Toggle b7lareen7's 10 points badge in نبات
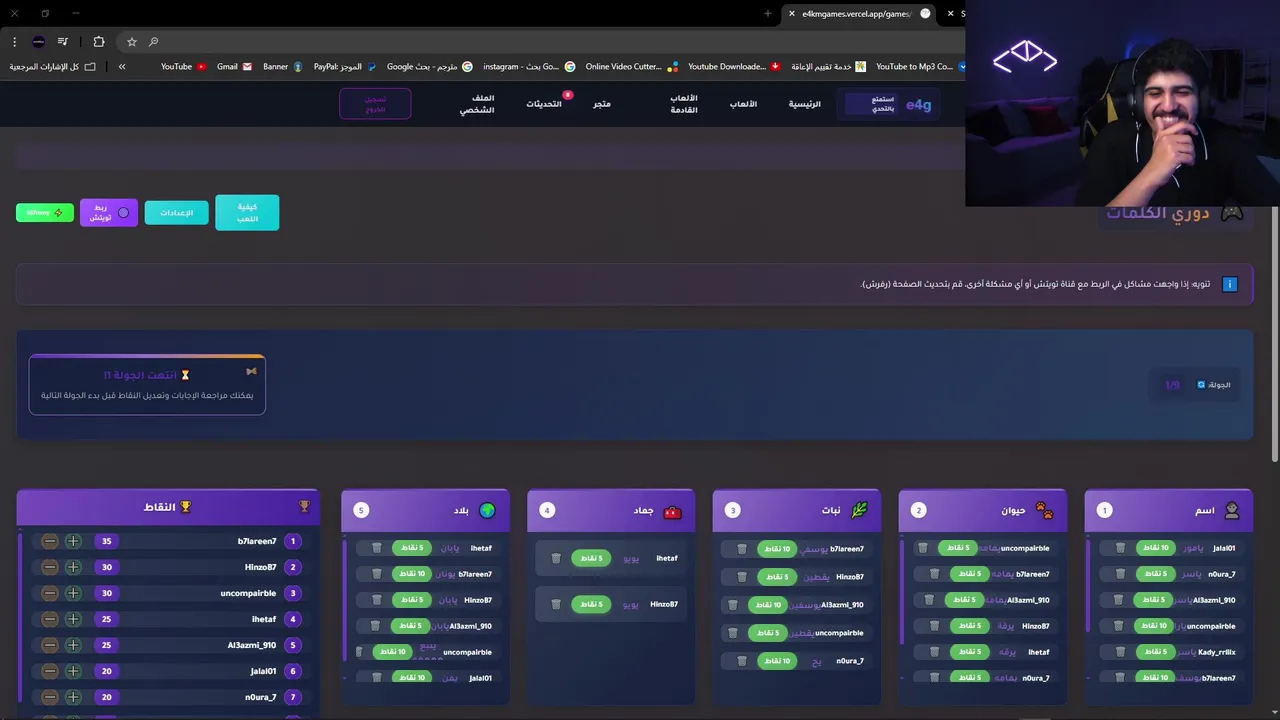This screenshot has height=720, width=1280. pos(776,549)
